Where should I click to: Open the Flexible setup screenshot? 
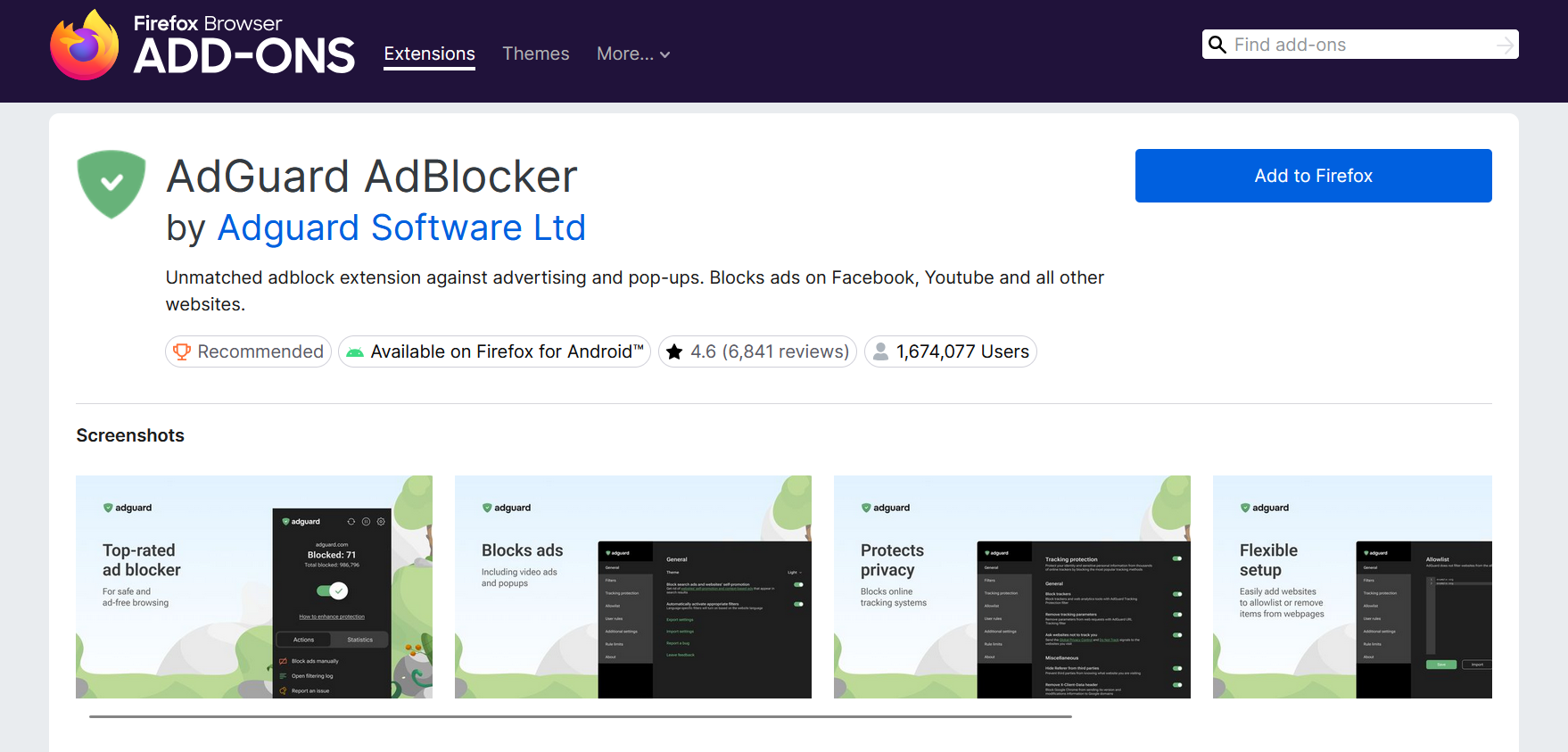coord(1352,587)
